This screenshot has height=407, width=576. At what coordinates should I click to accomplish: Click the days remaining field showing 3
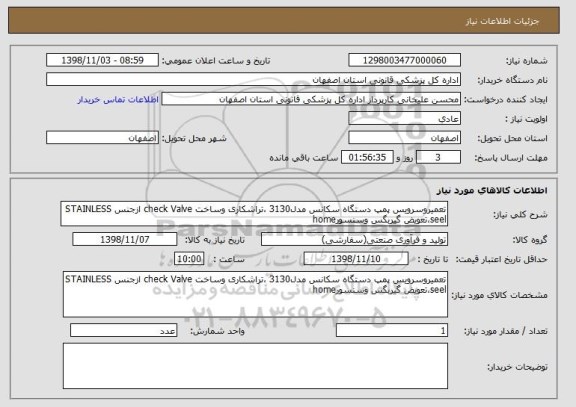coord(438,158)
